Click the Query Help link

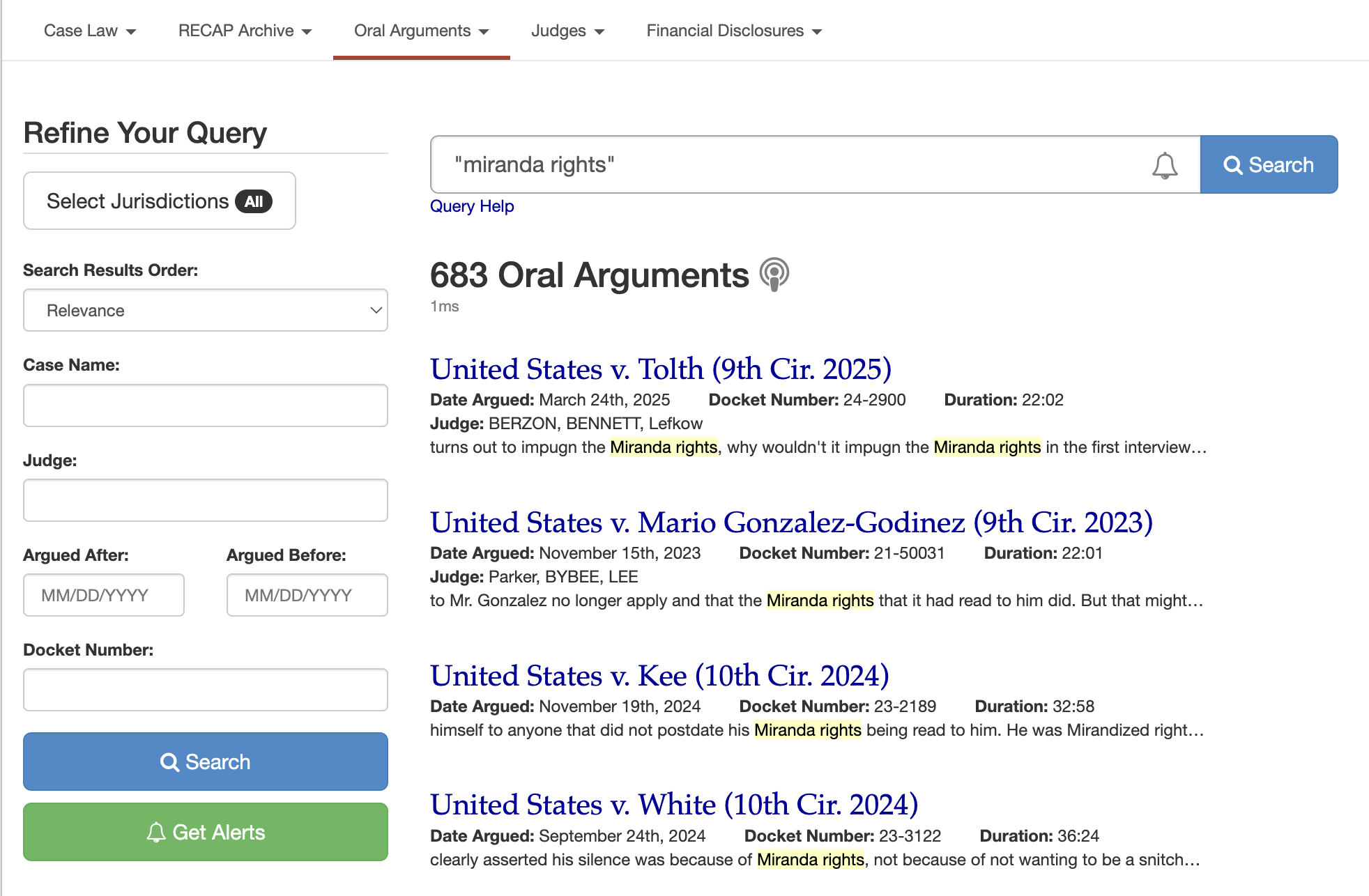click(472, 206)
